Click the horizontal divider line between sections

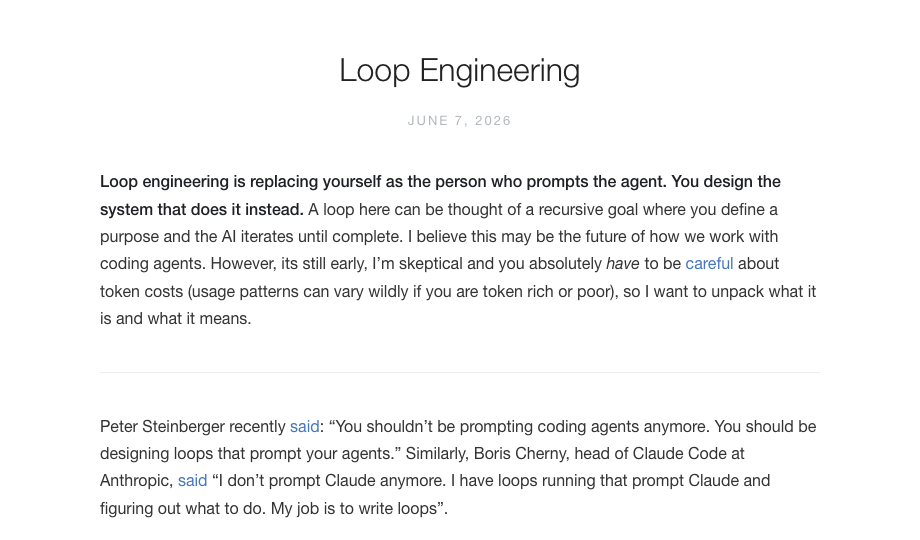pyautogui.click(x=459, y=372)
